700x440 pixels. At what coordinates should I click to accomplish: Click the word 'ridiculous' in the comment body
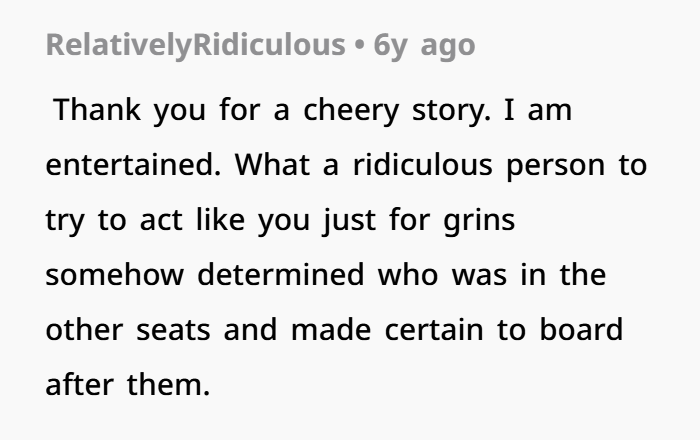tap(423, 165)
